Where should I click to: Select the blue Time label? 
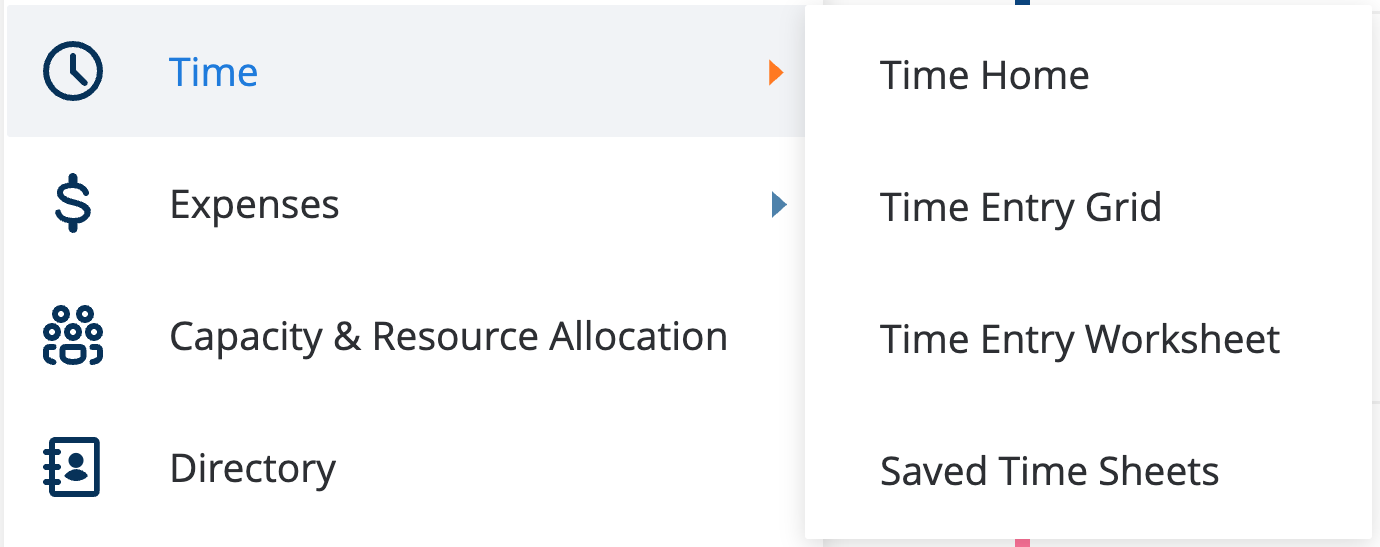pyautogui.click(x=213, y=72)
